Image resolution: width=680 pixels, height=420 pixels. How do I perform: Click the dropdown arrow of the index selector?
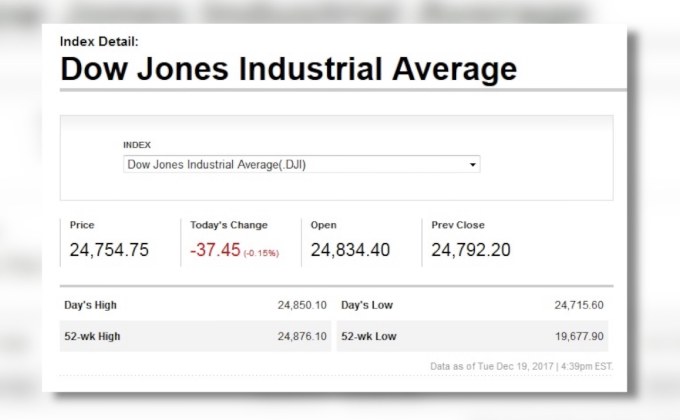pyautogui.click(x=472, y=164)
